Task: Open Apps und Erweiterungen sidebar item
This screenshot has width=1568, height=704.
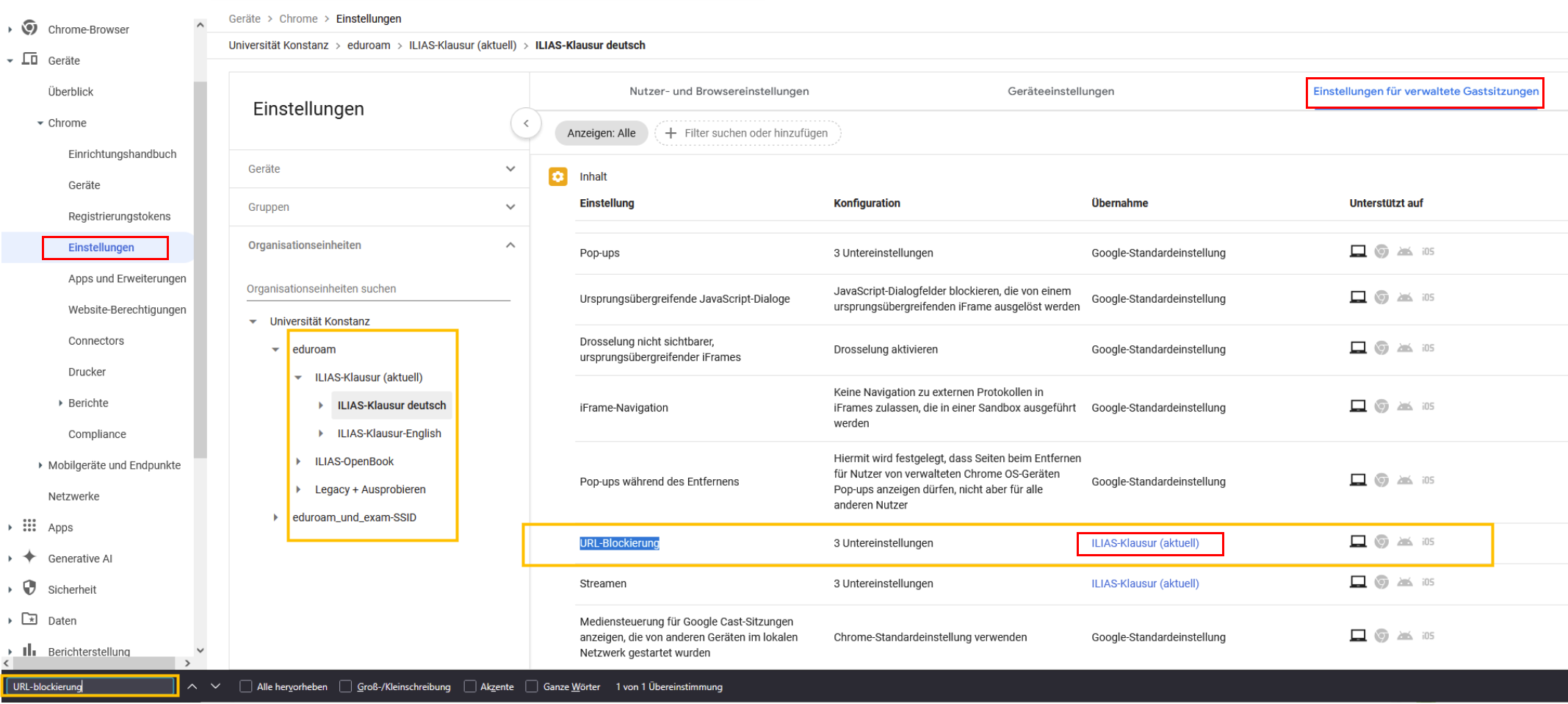Action: [127, 279]
